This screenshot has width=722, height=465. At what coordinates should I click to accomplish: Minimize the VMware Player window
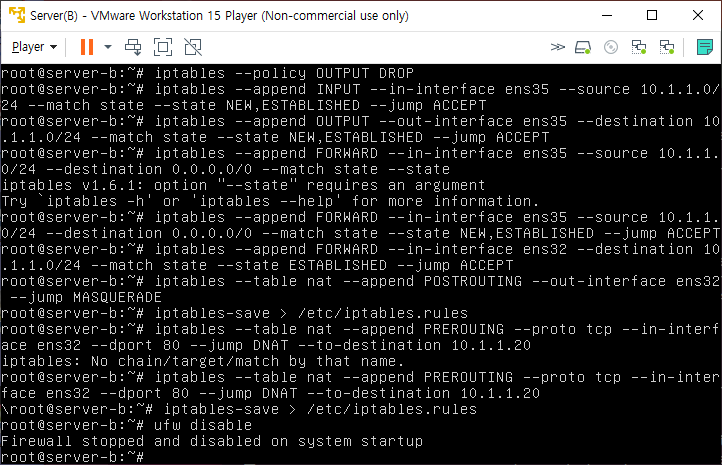pyautogui.click(x=607, y=15)
